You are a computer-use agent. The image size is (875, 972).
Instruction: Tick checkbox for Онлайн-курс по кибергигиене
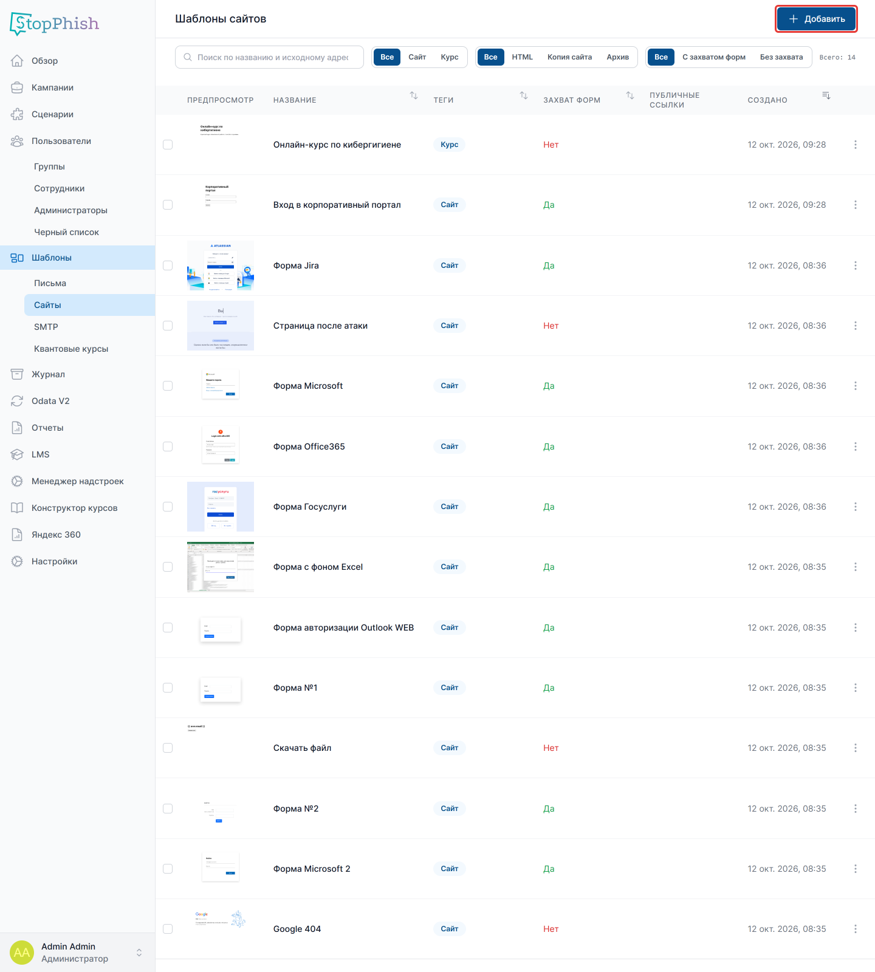[168, 144]
